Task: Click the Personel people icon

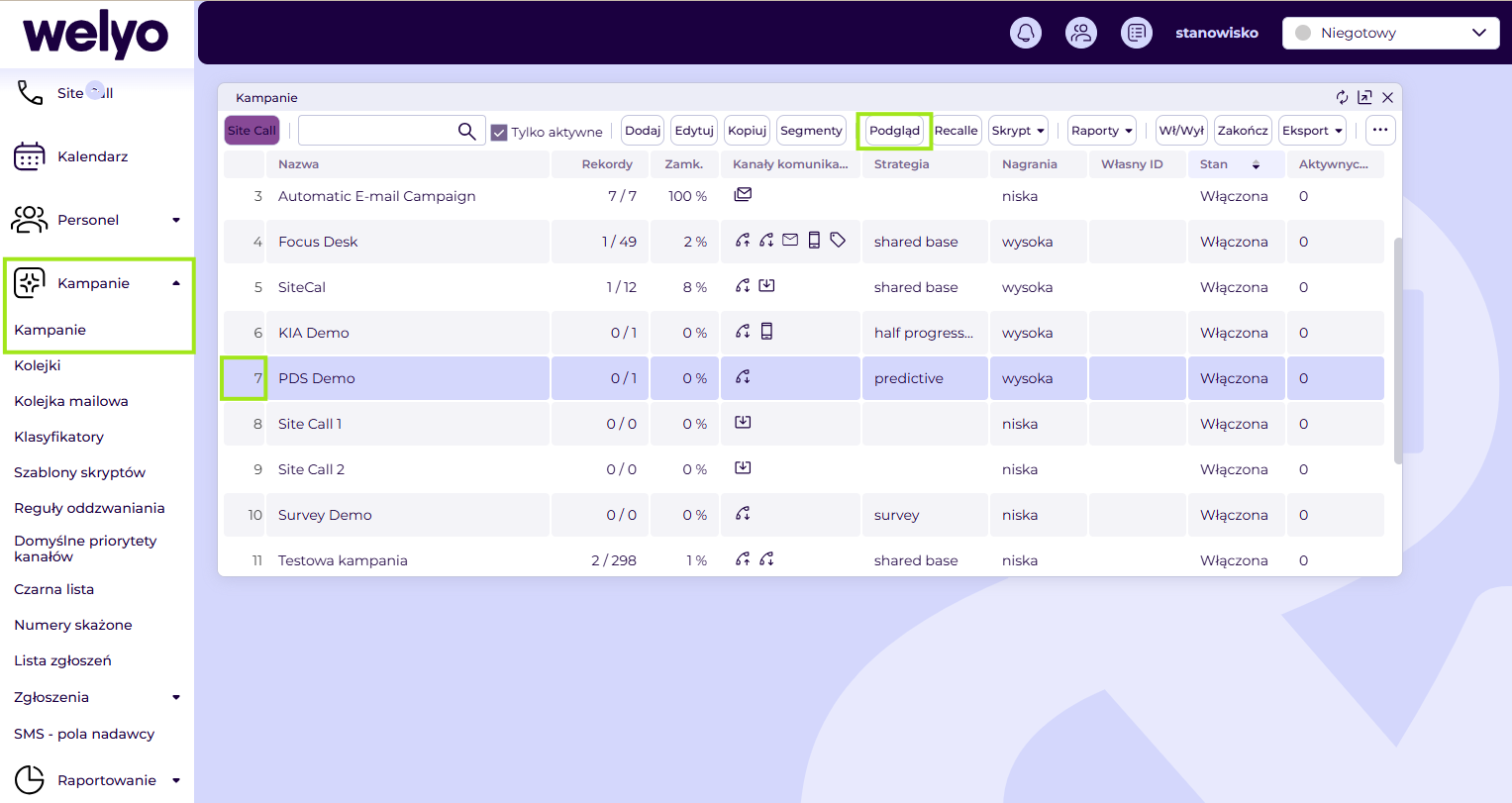Action: click(x=30, y=220)
